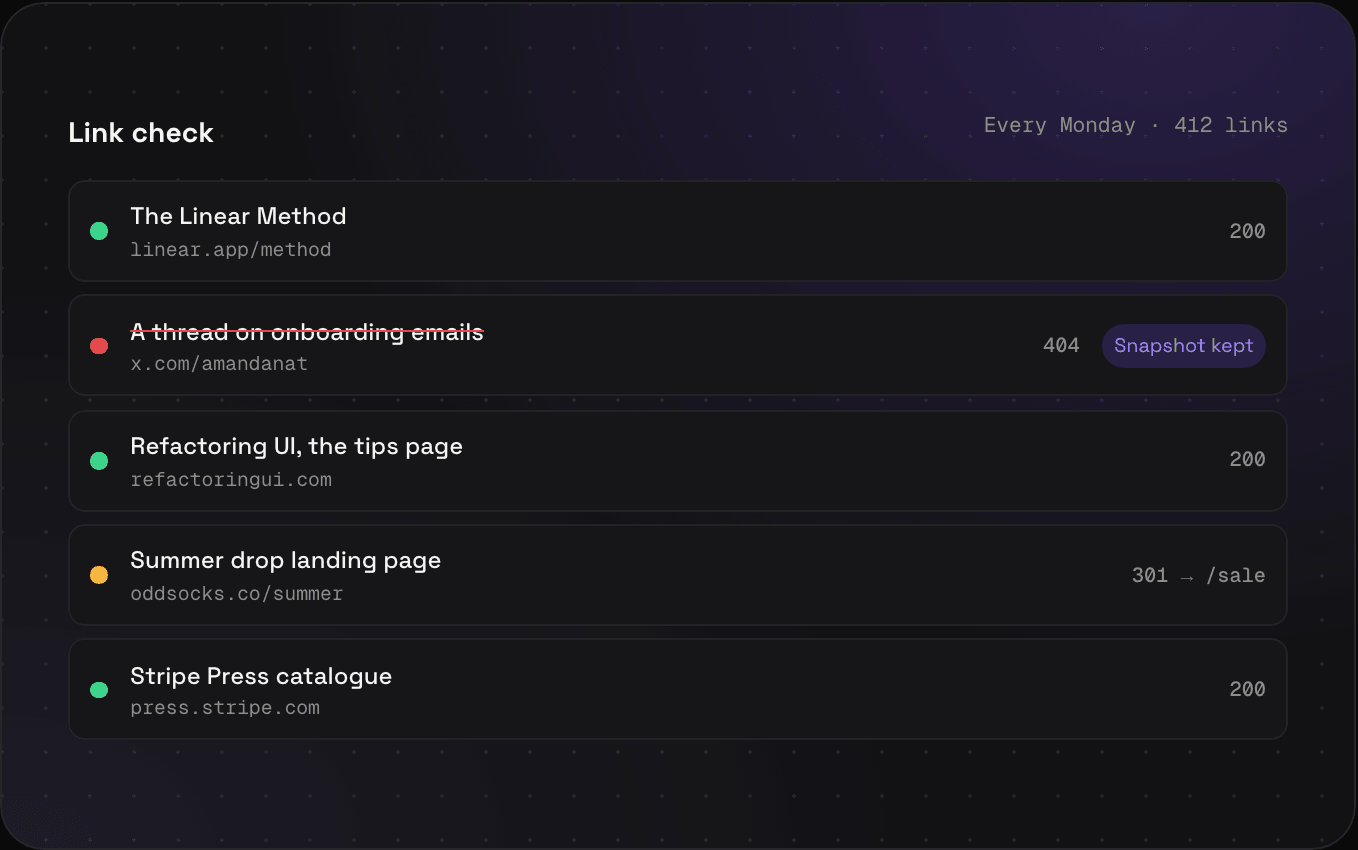The height and width of the screenshot is (850, 1358).
Task: Click the 200 status code for Stripe Press
Action: 1248,690
